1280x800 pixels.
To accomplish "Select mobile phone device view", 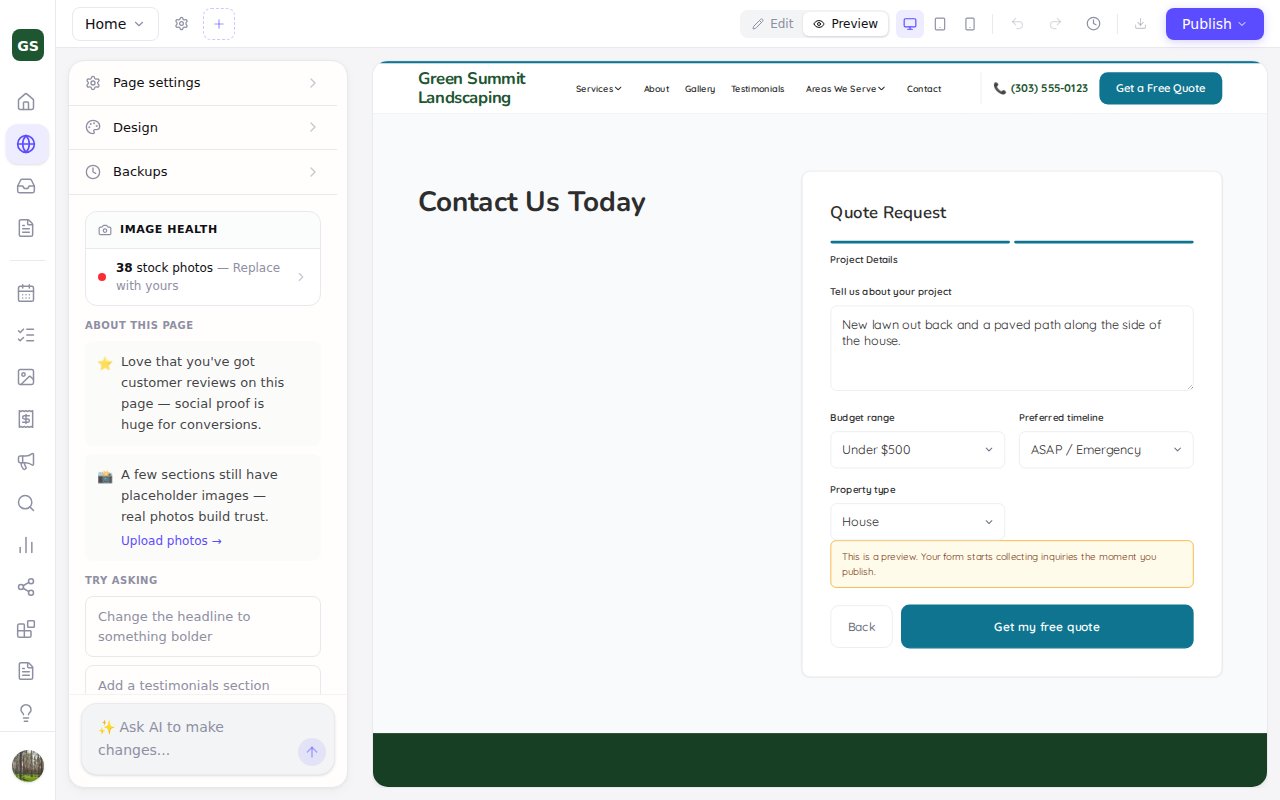I will coord(970,24).
